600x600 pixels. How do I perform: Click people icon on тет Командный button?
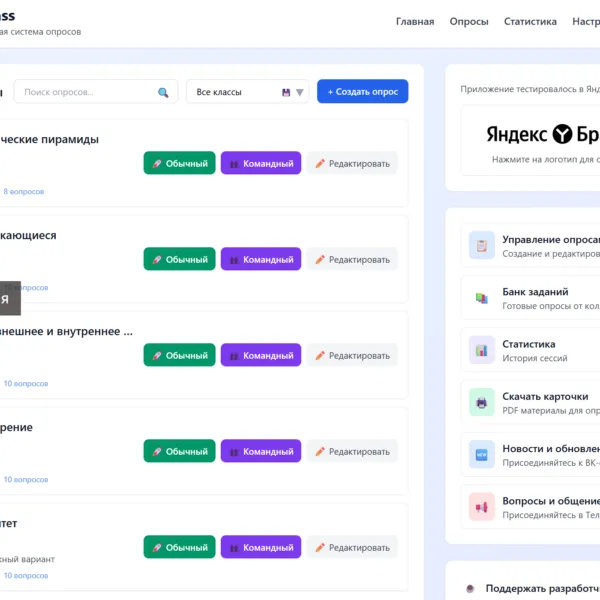coord(234,548)
